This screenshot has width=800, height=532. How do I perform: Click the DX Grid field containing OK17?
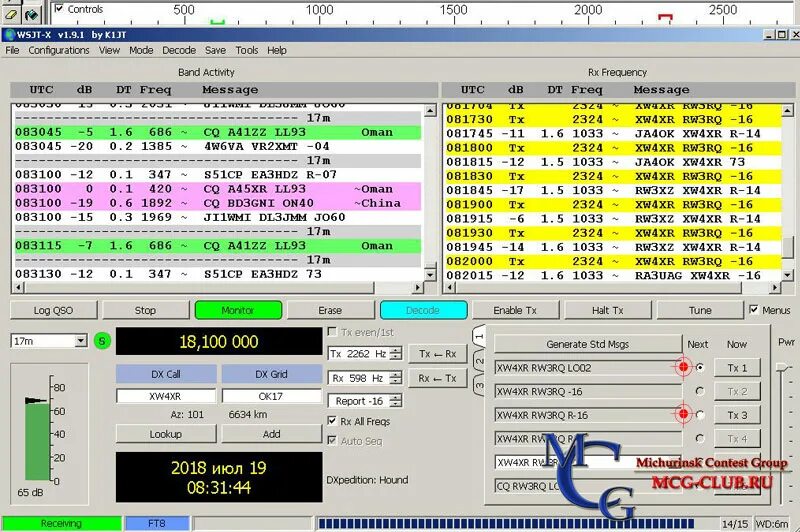271,396
